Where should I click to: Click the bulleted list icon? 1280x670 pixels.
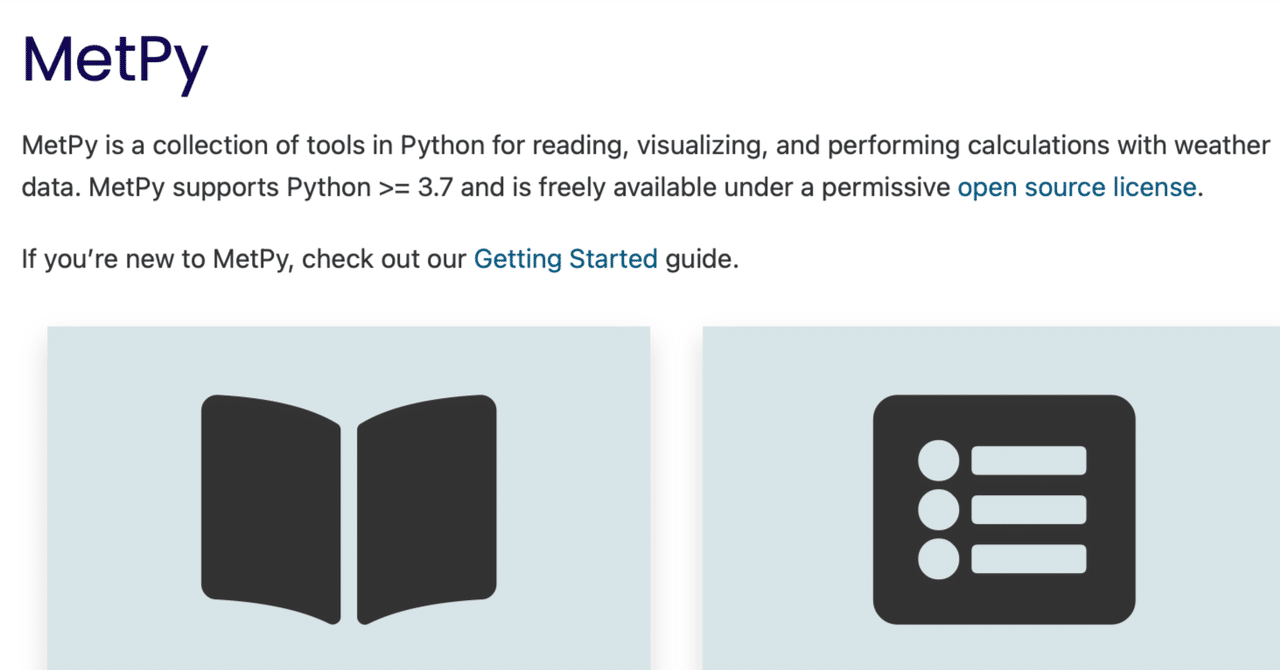[1004, 509]
